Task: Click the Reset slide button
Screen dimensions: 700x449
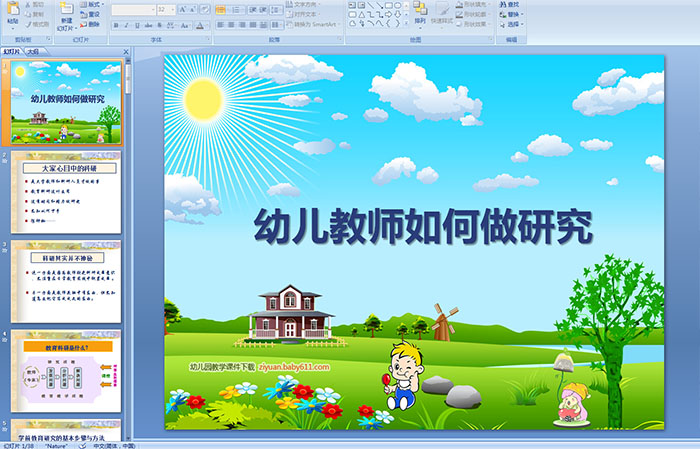Action: [90, 14]
